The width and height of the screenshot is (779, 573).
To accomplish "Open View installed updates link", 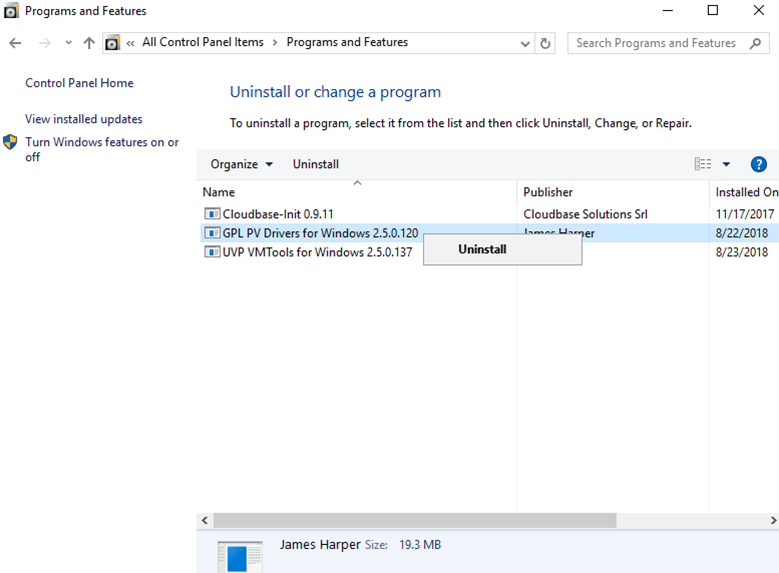I will click(x=84, y=119).
